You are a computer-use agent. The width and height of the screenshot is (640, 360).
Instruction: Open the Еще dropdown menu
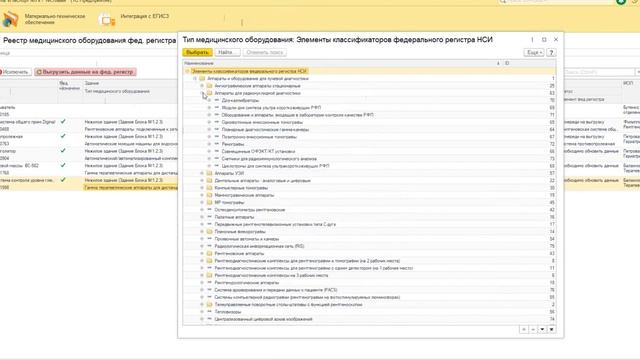[534, 53]
